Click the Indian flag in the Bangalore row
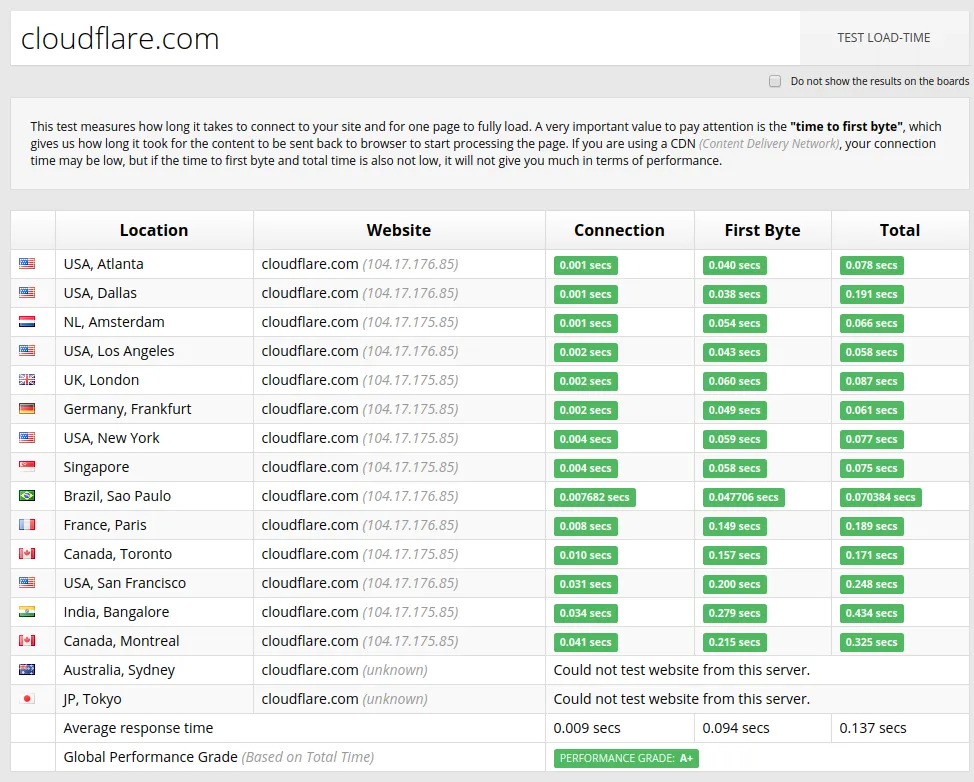Screen dimensions: 974x782 (x=27, y=611)
